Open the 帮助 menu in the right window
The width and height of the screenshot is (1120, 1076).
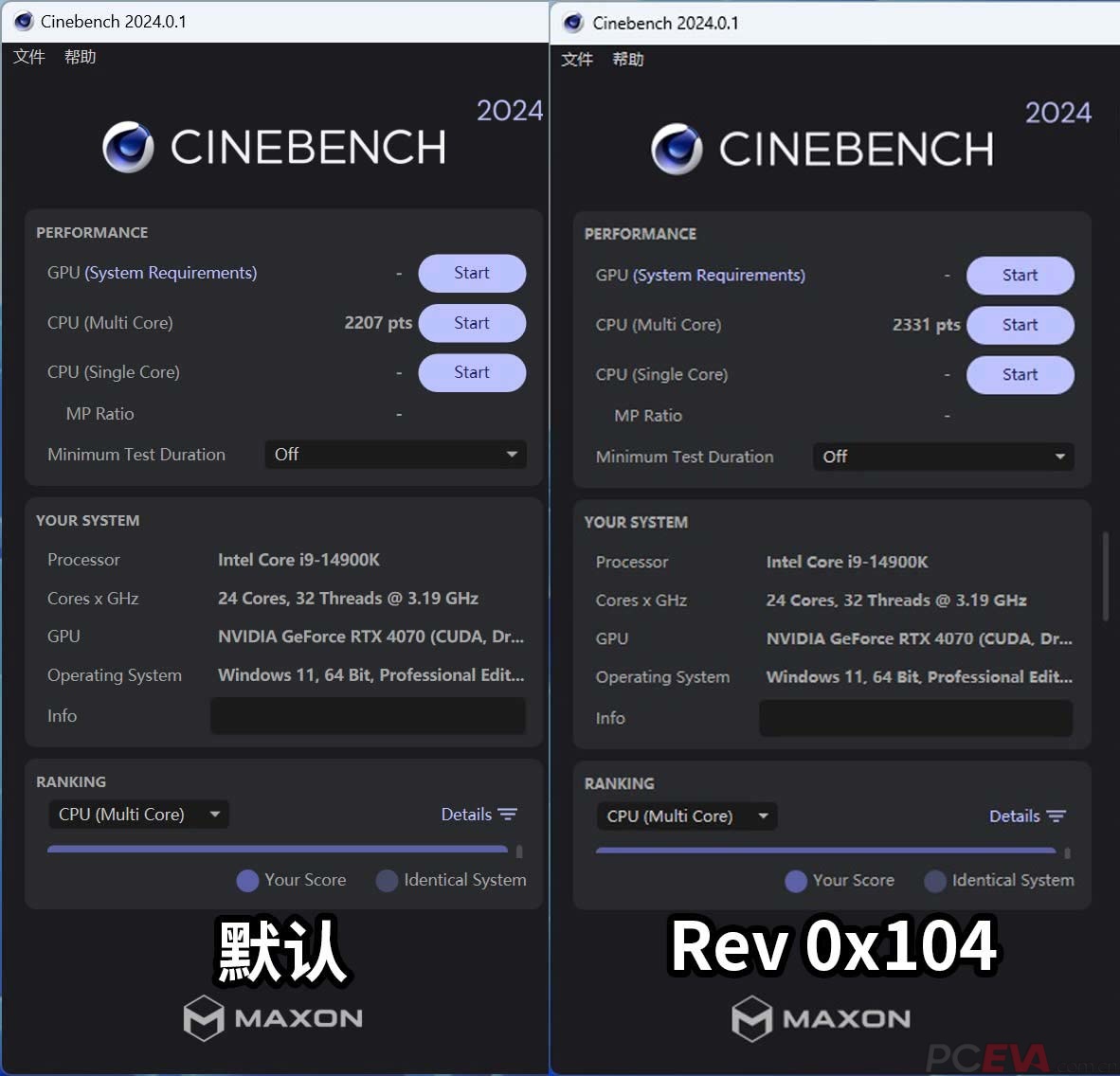(x=627, y=59)
